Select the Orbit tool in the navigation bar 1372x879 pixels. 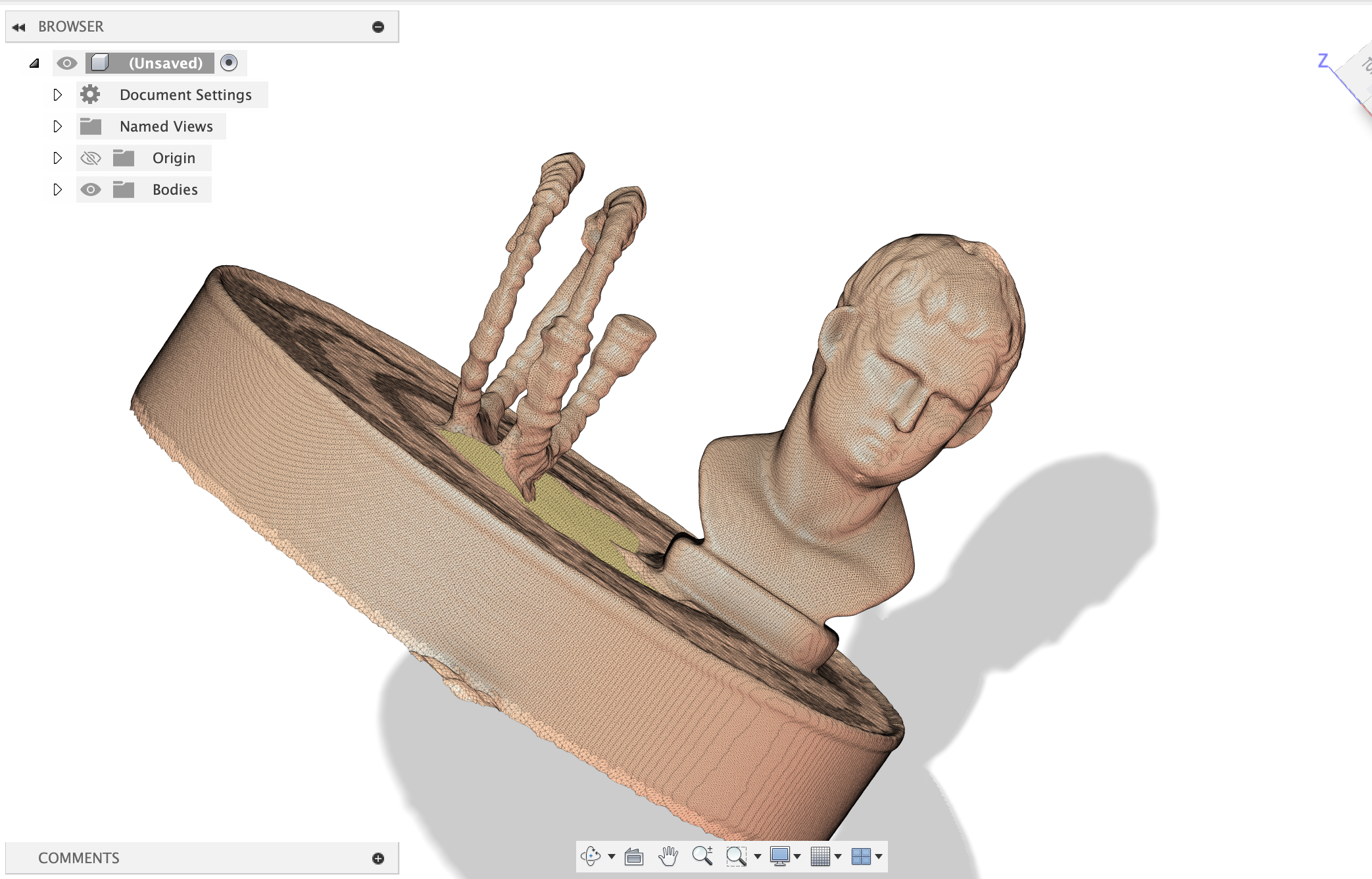click(x=592, y=857)
